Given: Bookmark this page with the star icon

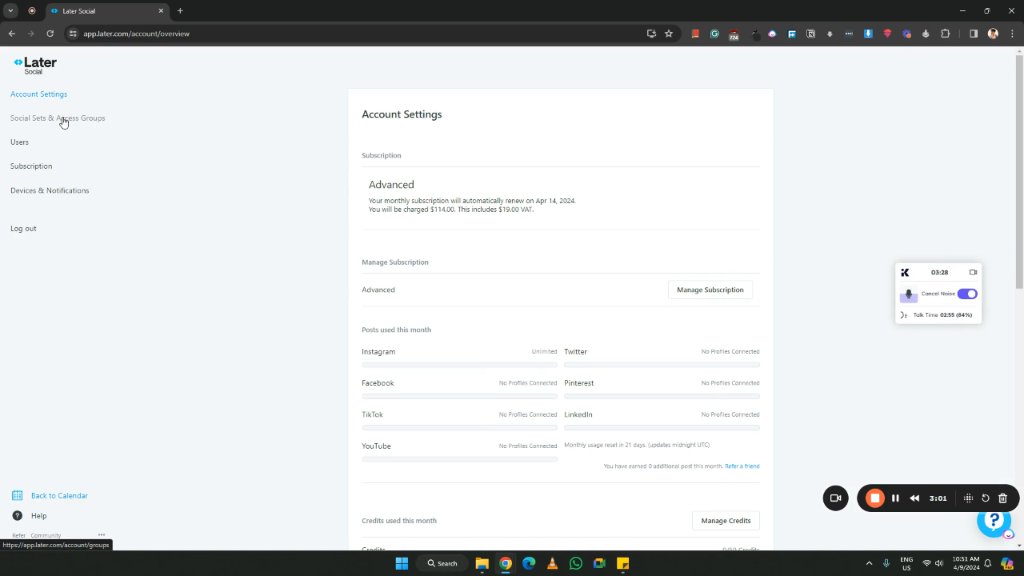Looking at the screenshot, I should coord(669,33).
